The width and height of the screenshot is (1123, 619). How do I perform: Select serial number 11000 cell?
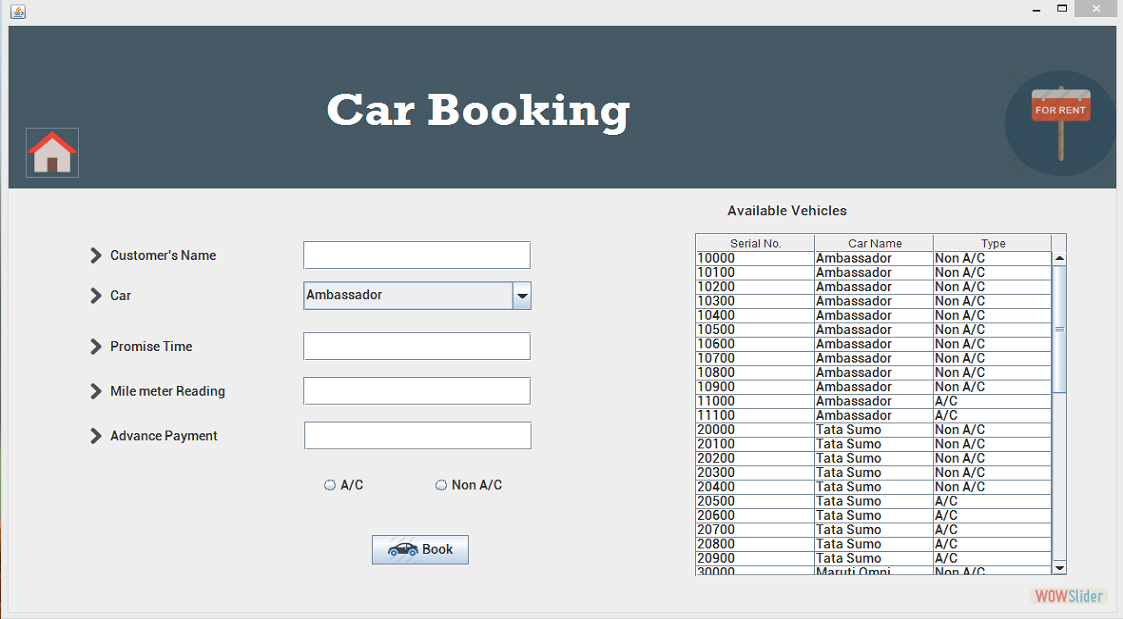point(755,401)
